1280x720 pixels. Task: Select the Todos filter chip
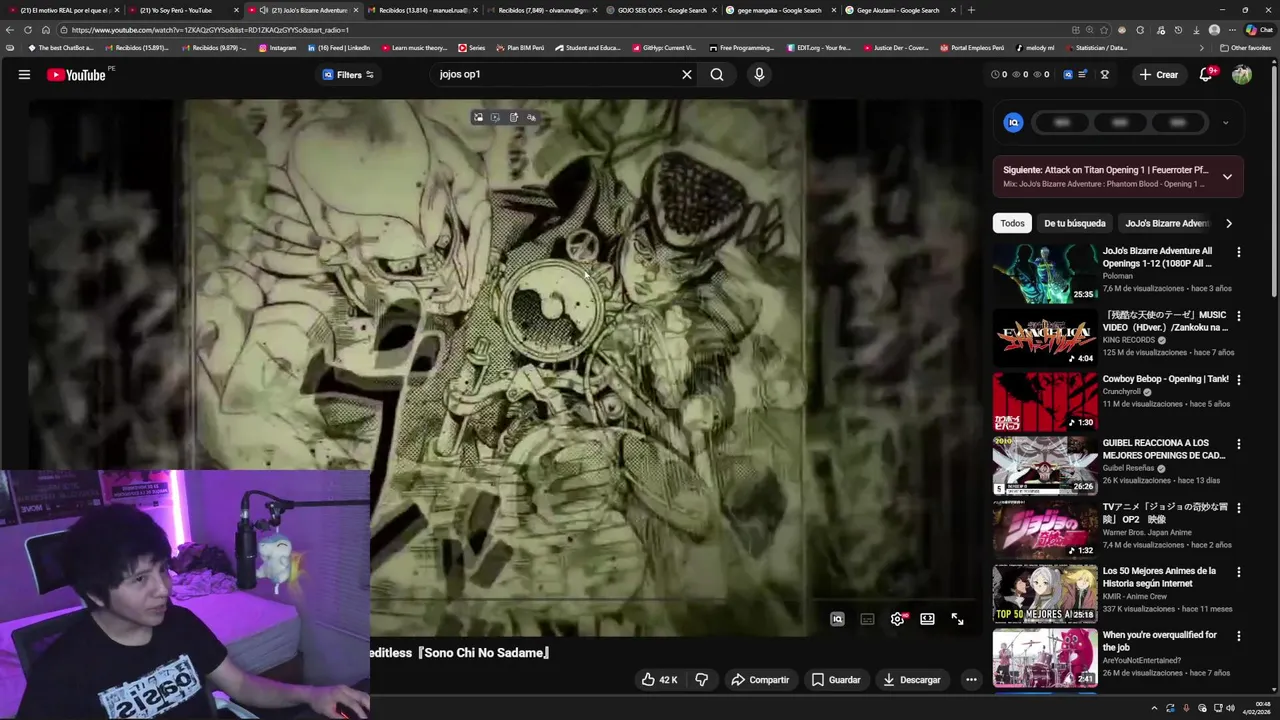(x=1012, y=223)
